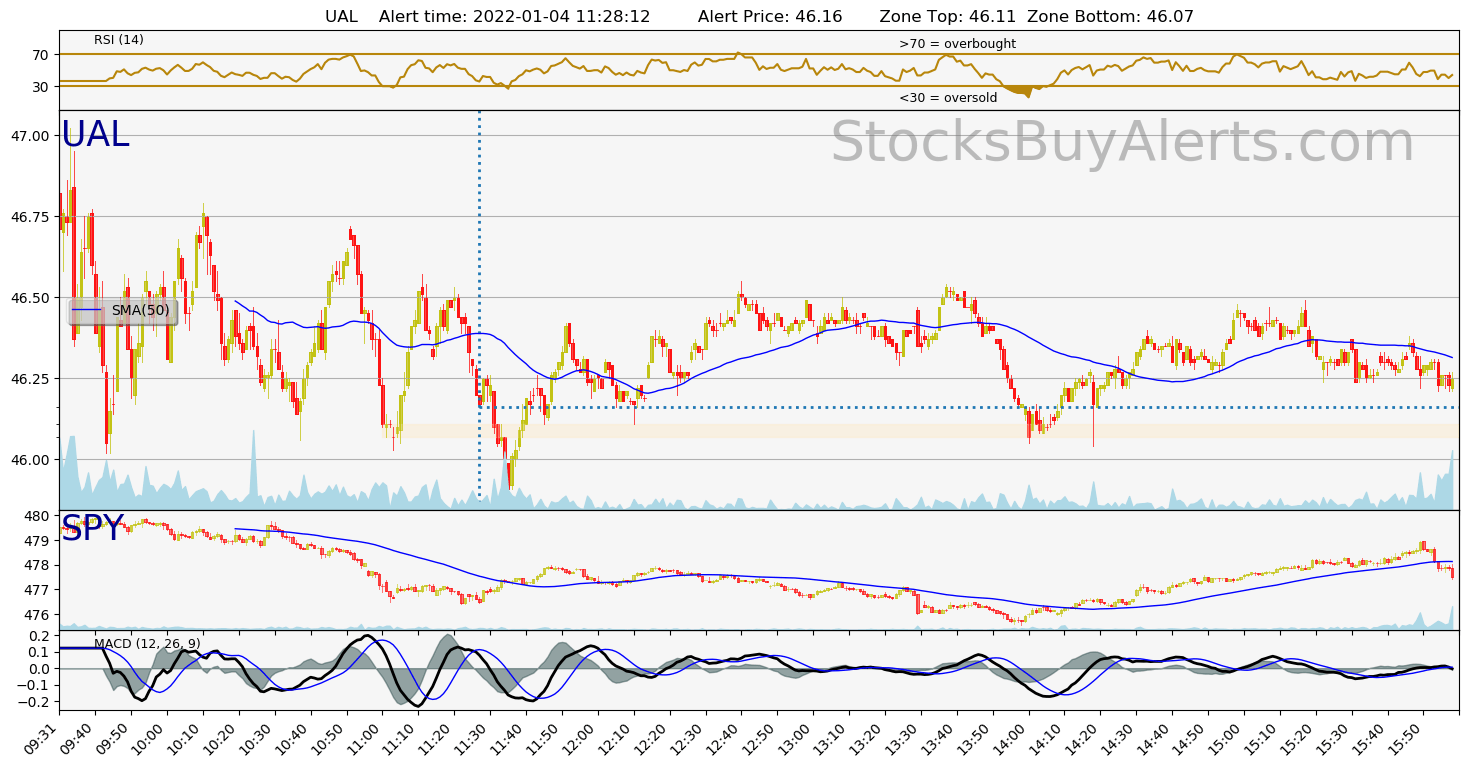Screen dimensions: 1474x768
Task: Click the UAL ticker label on chart
Action: [95, 135]
